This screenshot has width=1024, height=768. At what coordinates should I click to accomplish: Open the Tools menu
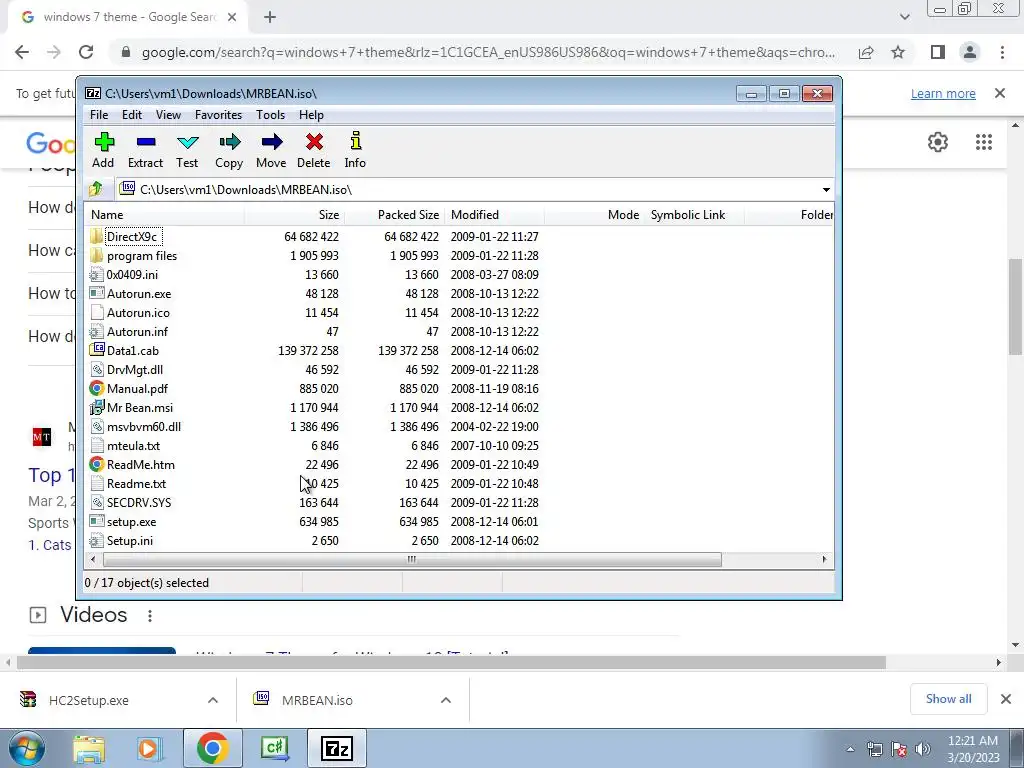pyautogui.click(x=270, y=115)
